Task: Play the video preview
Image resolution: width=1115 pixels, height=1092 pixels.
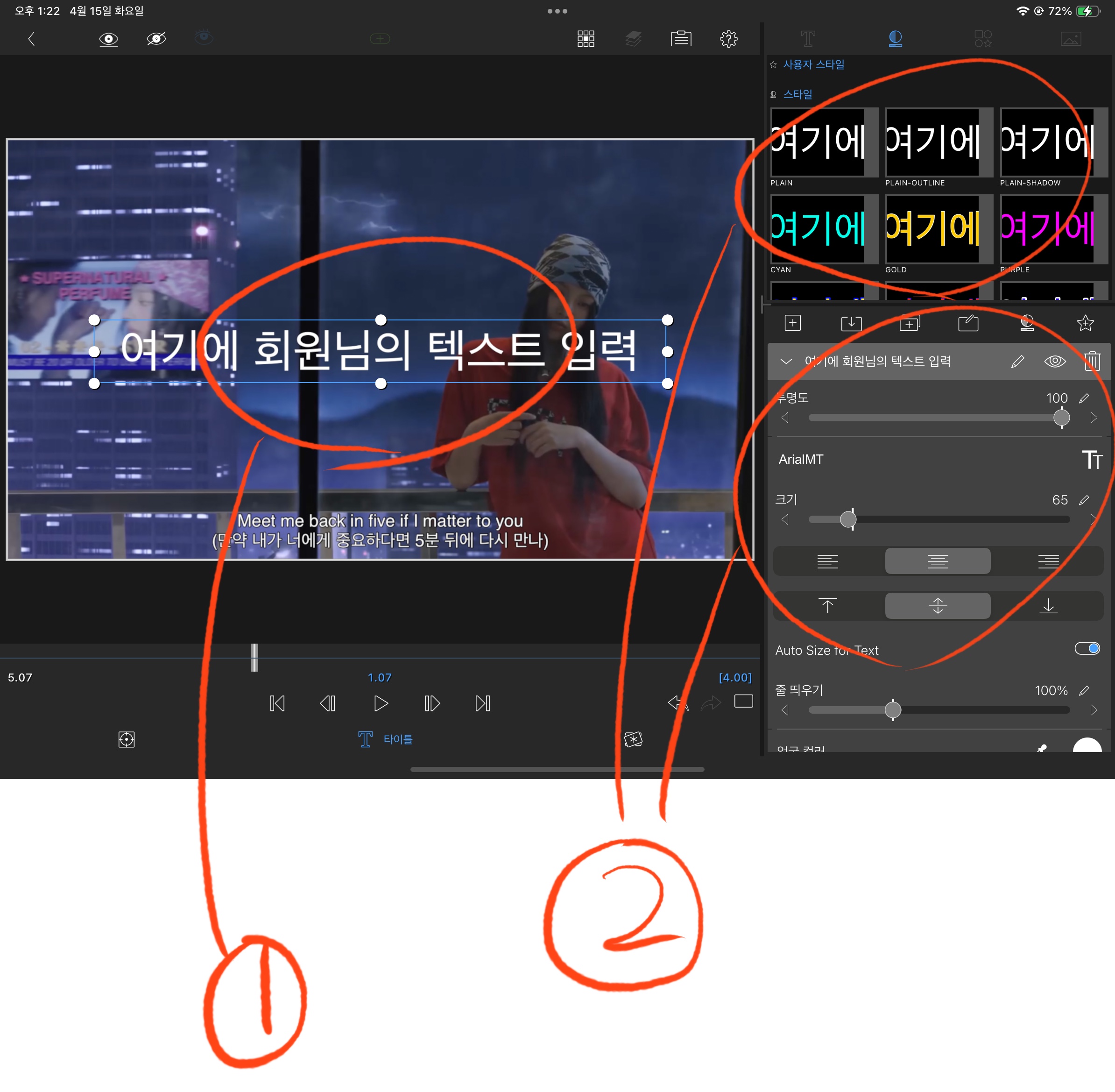Action: tap(381, 703)
